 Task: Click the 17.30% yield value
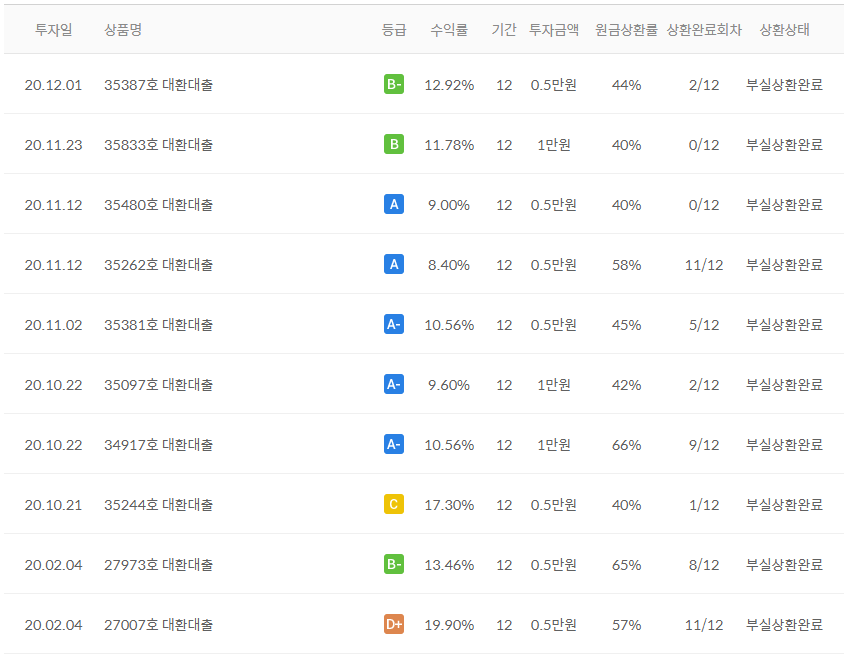(449, 506)
